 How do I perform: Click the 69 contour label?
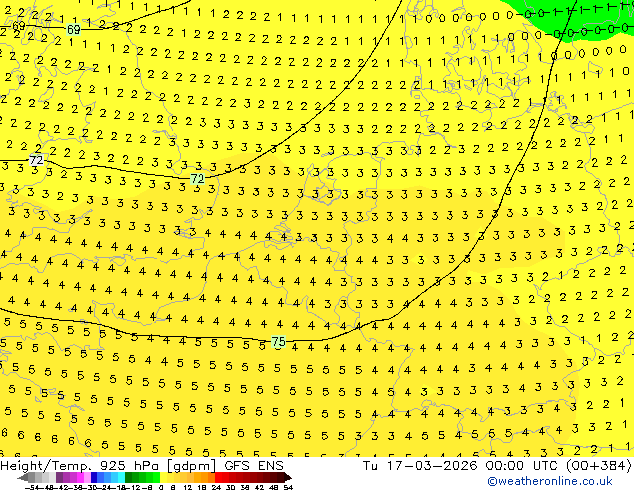[x=74, y=30]
